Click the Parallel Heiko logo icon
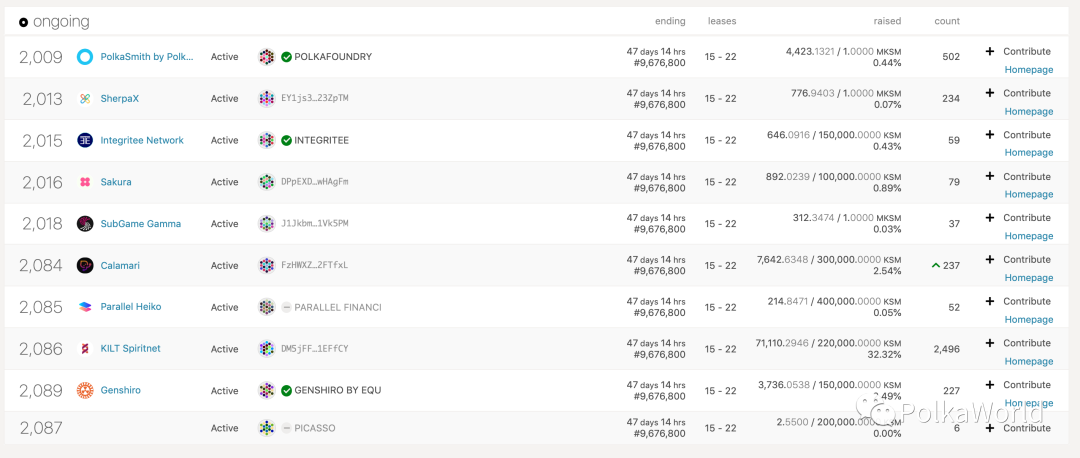Viewport: 1080px width, 458px height. [x=85, y=307]
